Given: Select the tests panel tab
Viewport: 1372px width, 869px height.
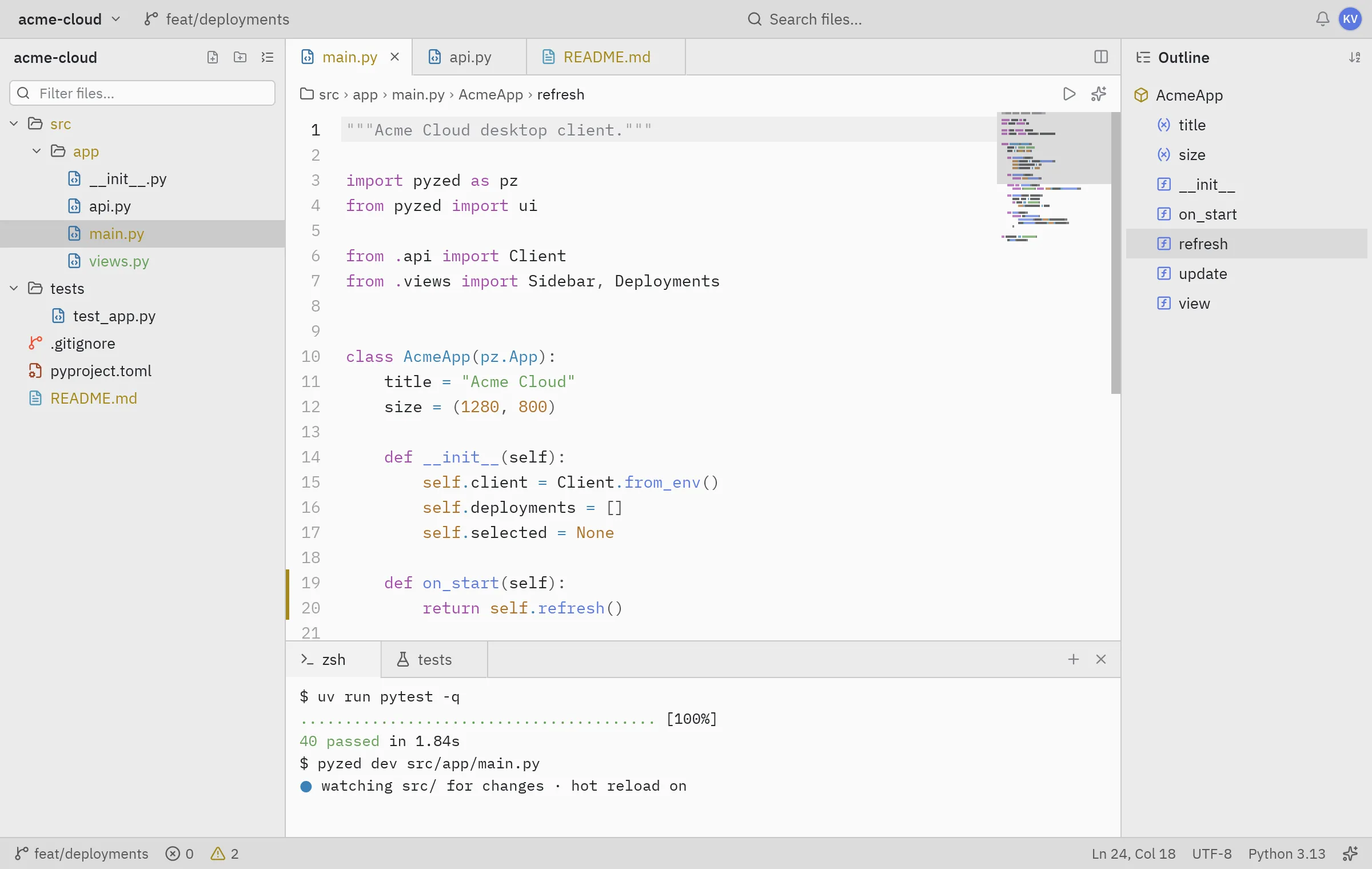Looking at the screenshot, I should (x=434, y=659).
